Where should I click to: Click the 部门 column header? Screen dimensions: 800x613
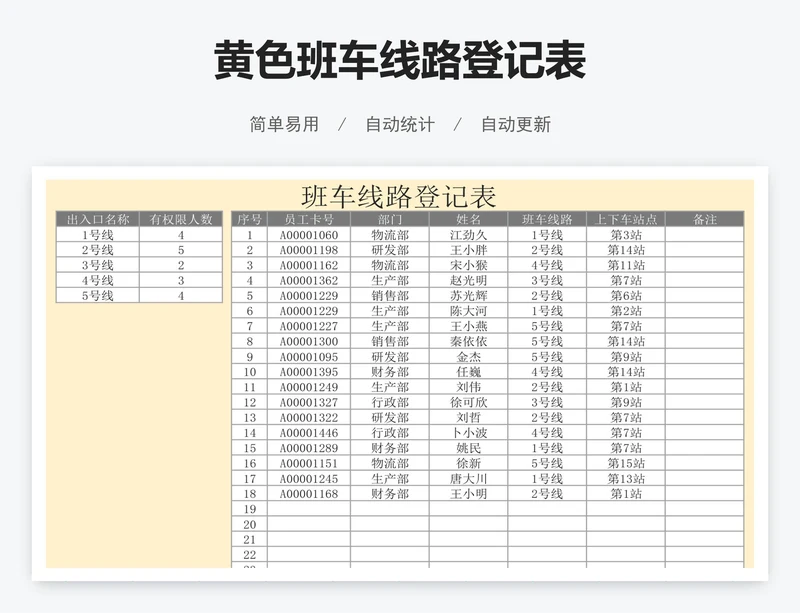click(390, 220)
